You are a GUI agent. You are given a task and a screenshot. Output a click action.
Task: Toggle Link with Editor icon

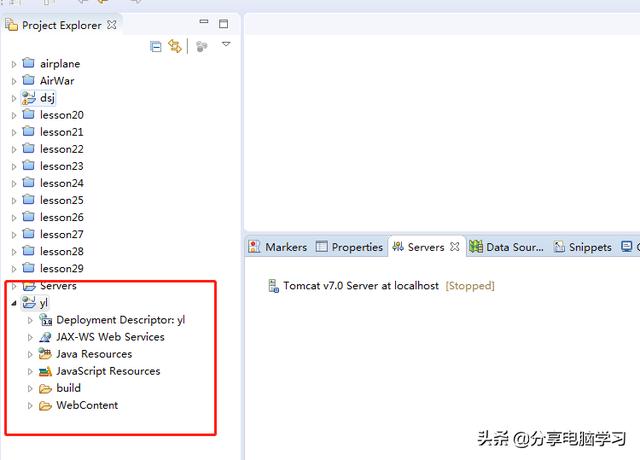(x=175, y=46)
